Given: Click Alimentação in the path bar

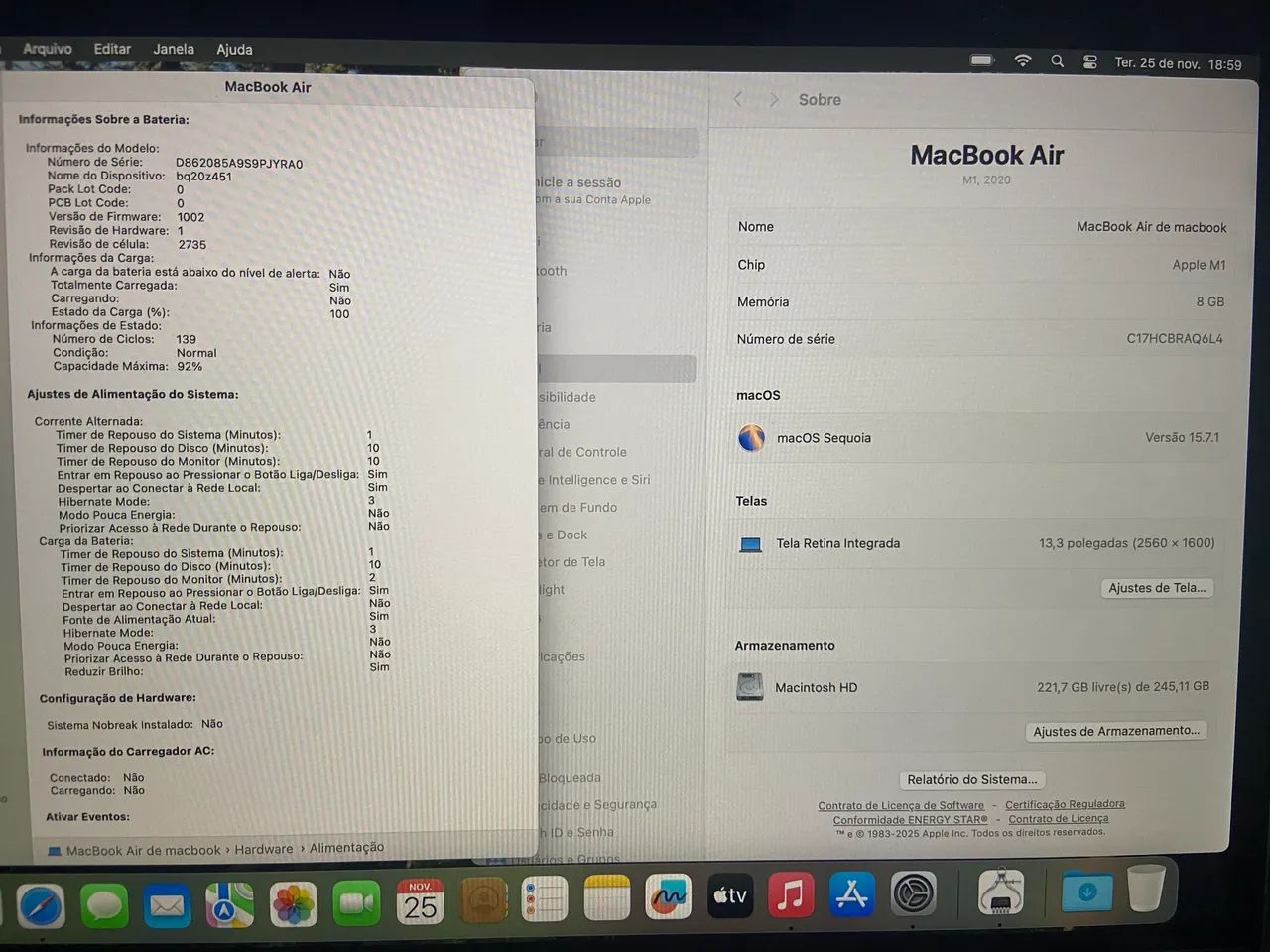Looking at the screenshot, I should click(346, 848).
